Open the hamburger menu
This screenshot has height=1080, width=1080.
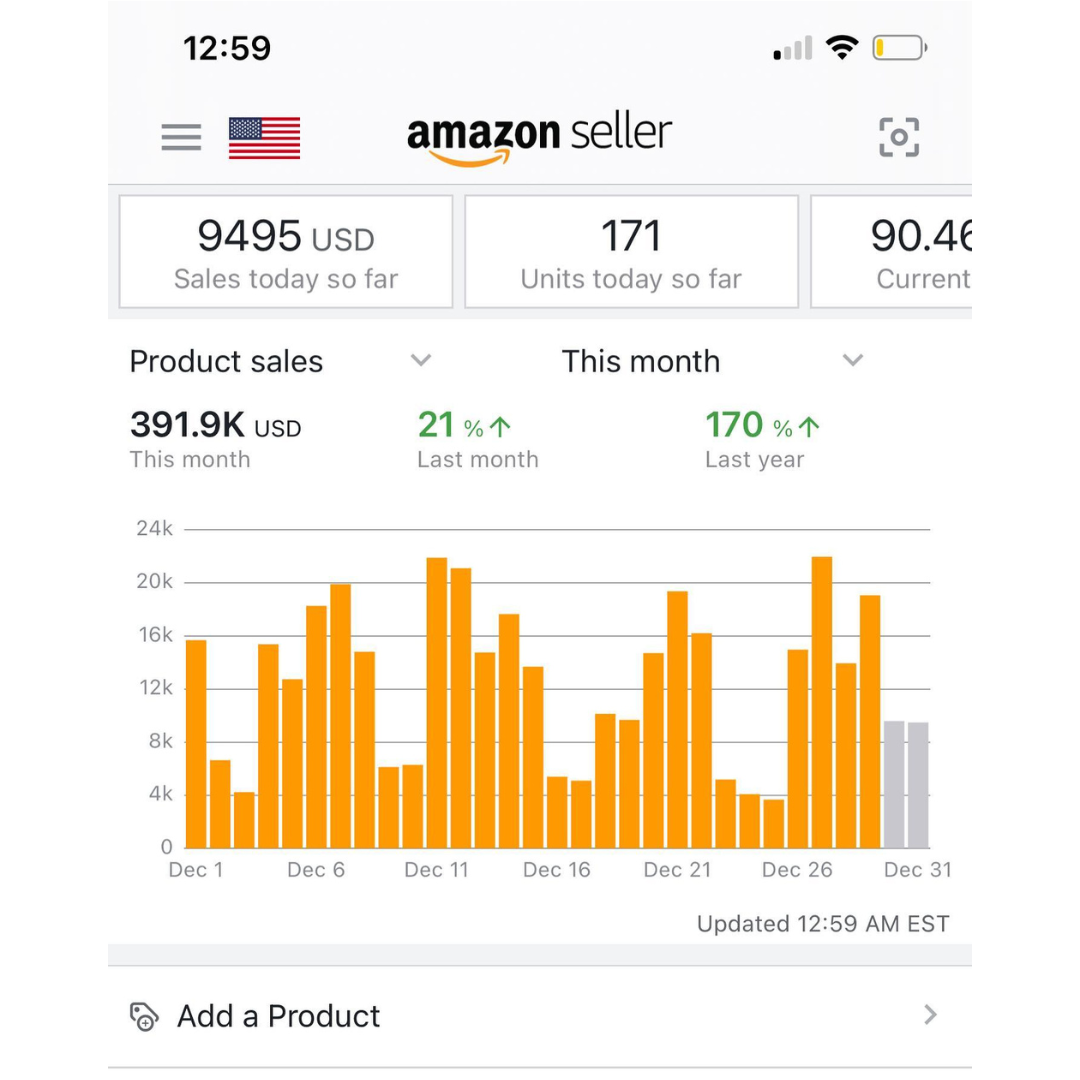coord(181,137)
